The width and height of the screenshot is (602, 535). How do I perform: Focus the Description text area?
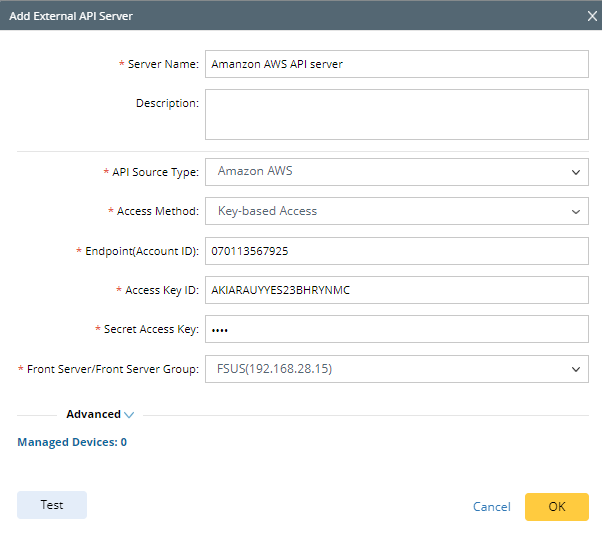point(396,115)
